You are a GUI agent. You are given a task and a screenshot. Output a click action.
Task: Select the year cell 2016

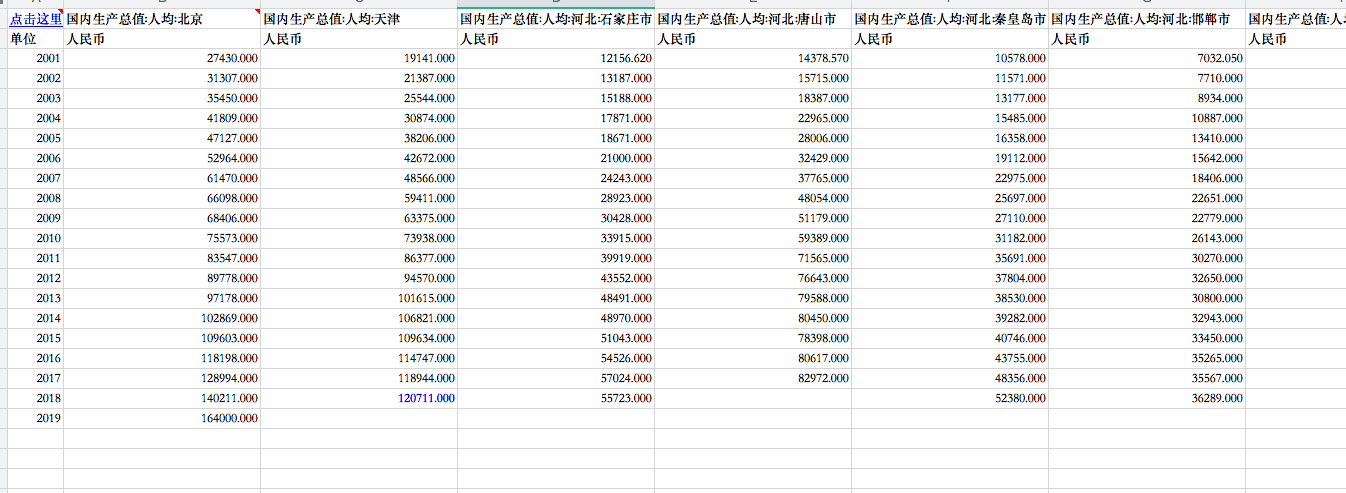(x=35, y=358)
